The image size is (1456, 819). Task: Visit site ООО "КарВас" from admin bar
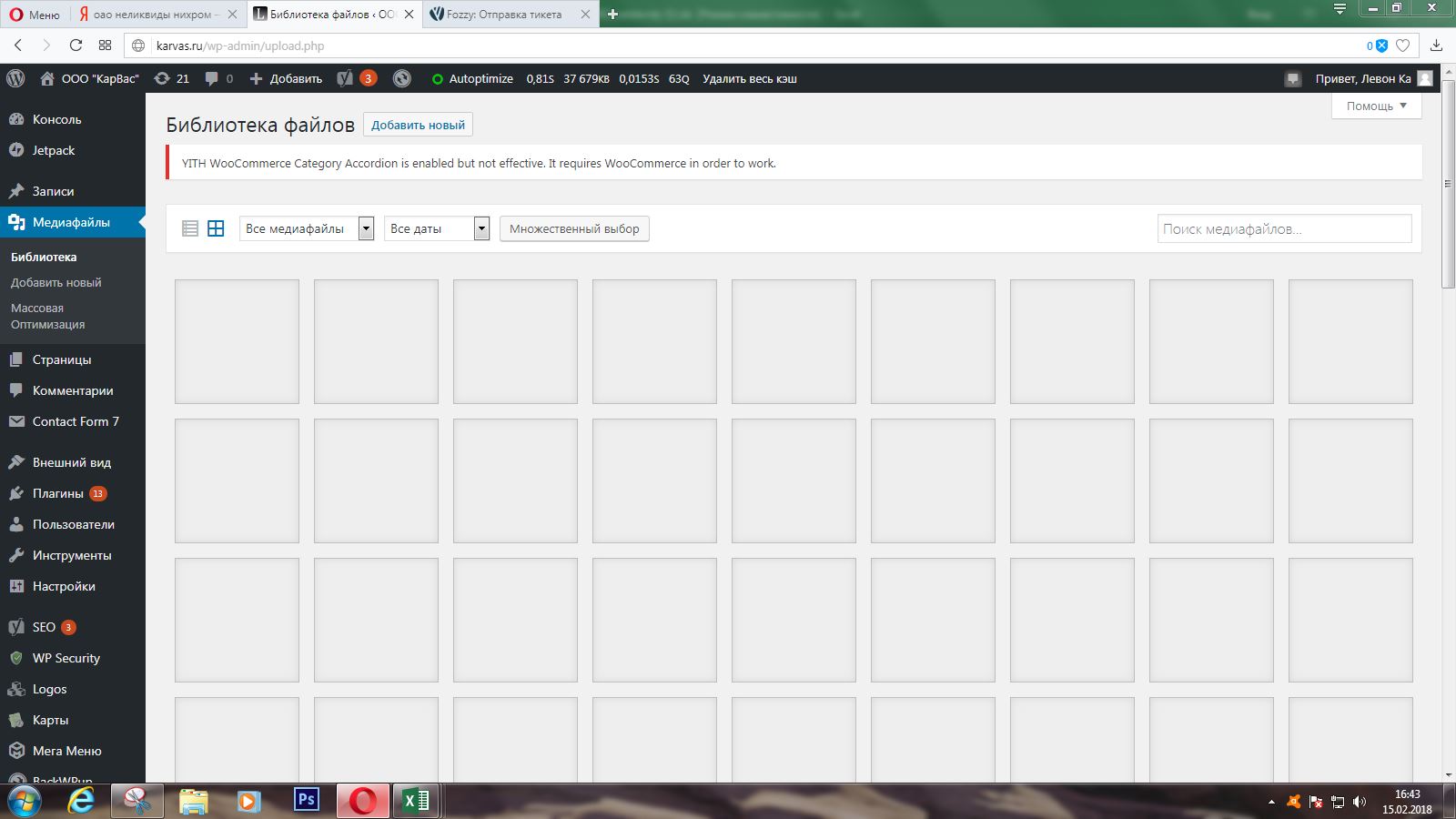click(x=89, y=78)
